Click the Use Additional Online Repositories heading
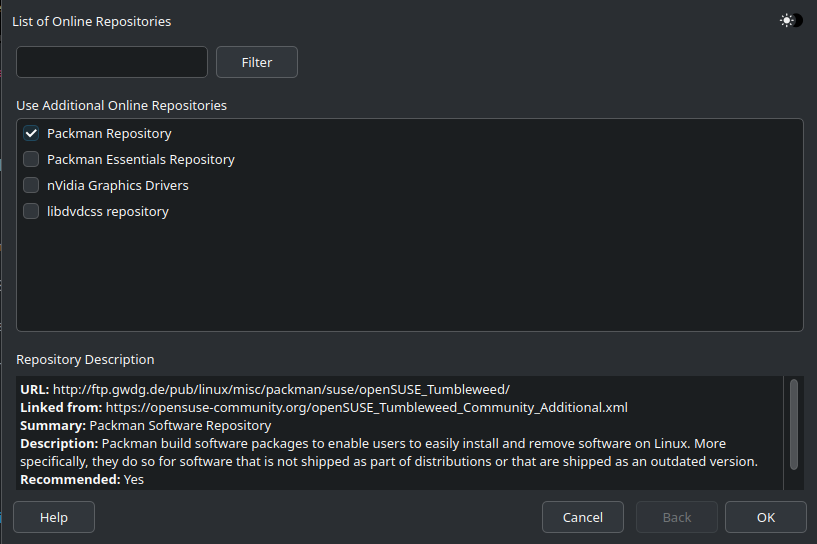 pos(121,105)
